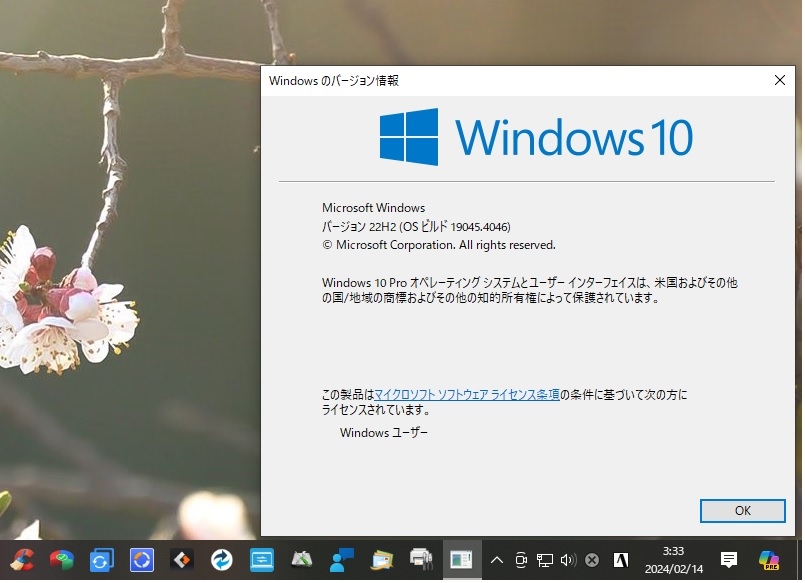This screenshot has height=583, width=805.
Task: Show hidden system tray icons
Action: coord(497,561)
